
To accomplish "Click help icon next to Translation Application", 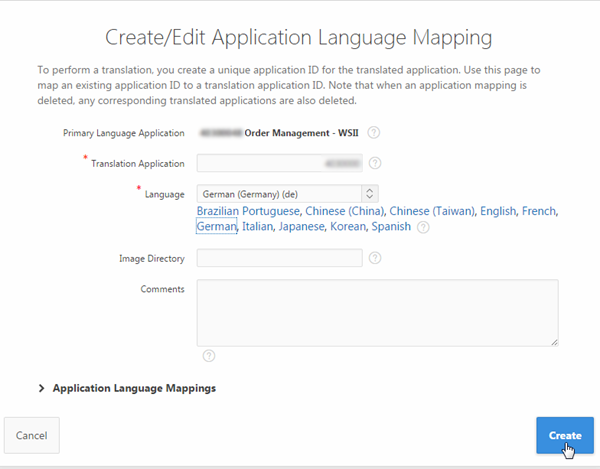I will point(375,163).
